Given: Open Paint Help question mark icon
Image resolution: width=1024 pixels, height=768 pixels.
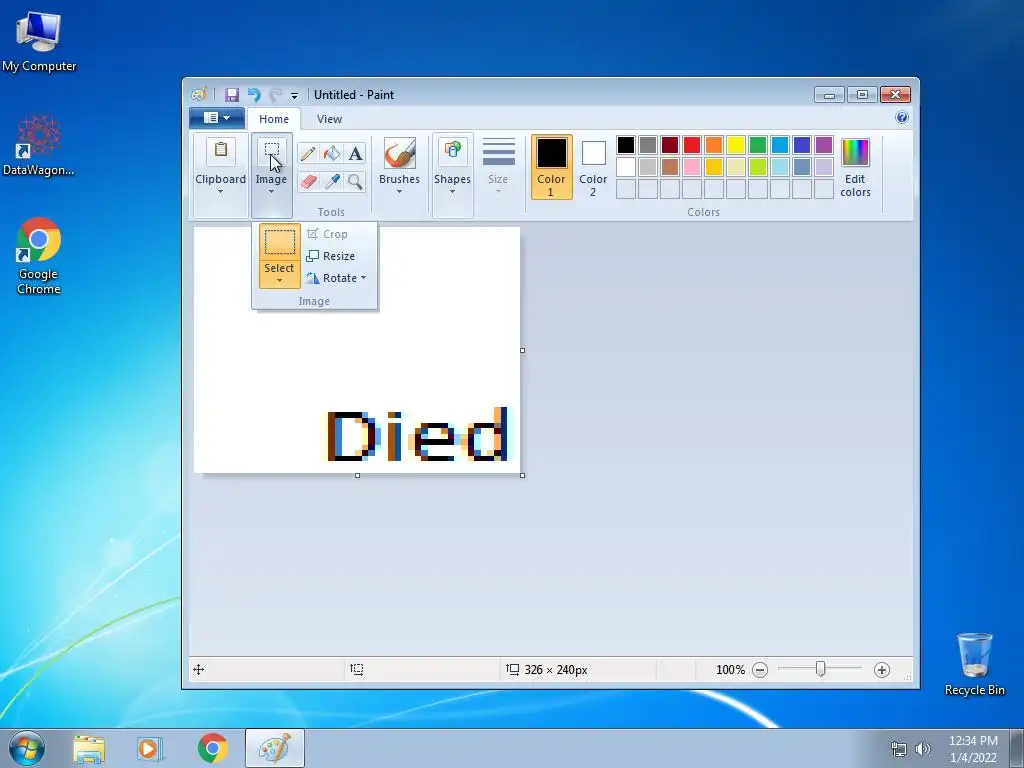Looking at the screenshot, I should (902, 118).
